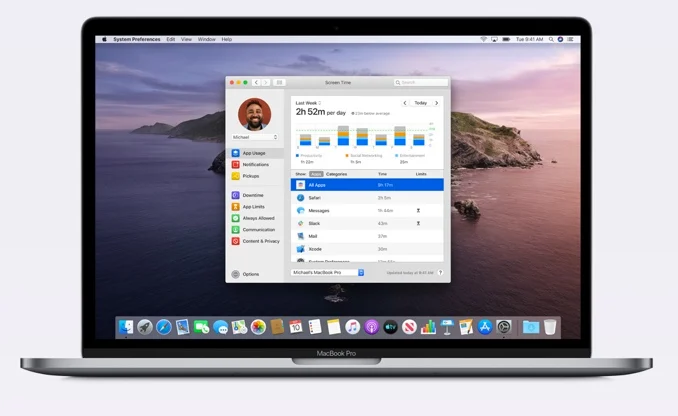
Task: Open the Last Week period dropdown
Action: pyautogui.click(x=308, y=103)
